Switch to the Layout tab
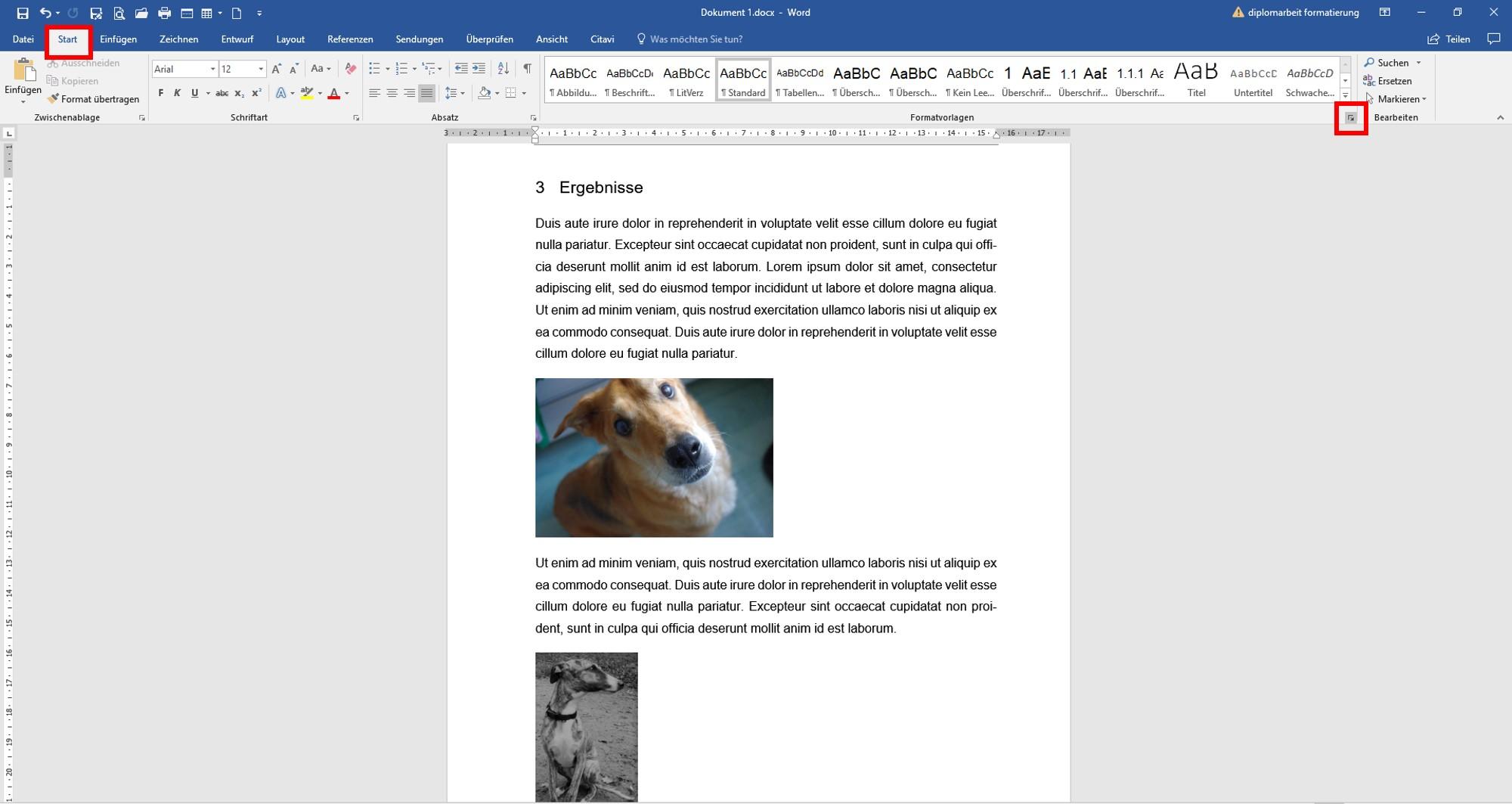The height and width of the screenshot is (804, 1512). pyautogui.click(x=290, y=39)
